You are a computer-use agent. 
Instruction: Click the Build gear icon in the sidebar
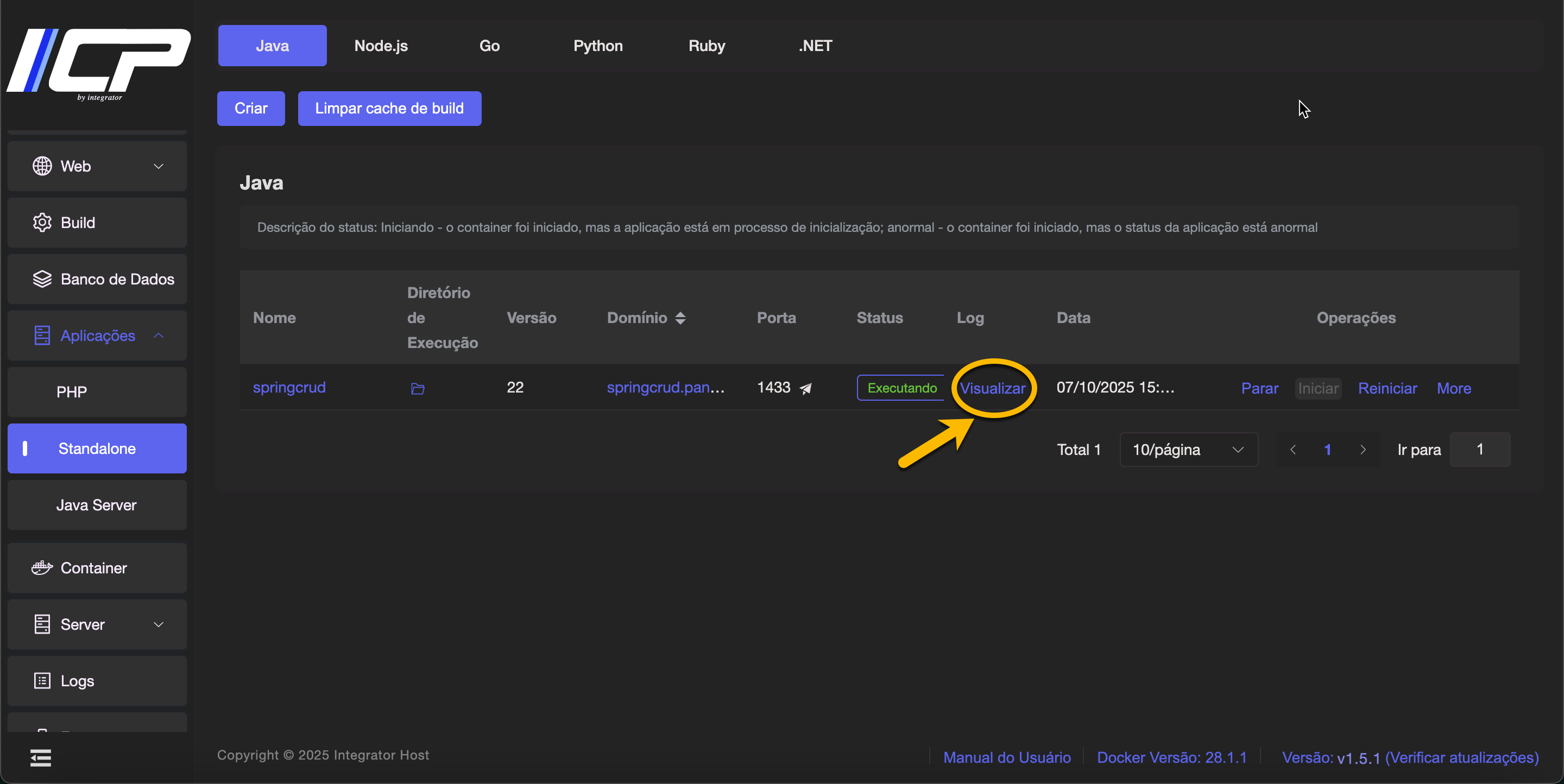click(42, 223)
